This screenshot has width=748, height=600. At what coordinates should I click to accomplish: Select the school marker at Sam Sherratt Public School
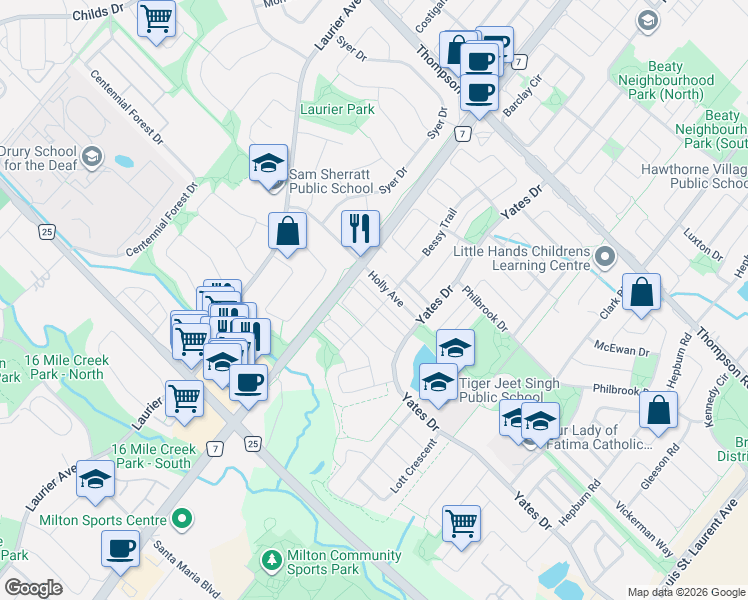[269, 164]
